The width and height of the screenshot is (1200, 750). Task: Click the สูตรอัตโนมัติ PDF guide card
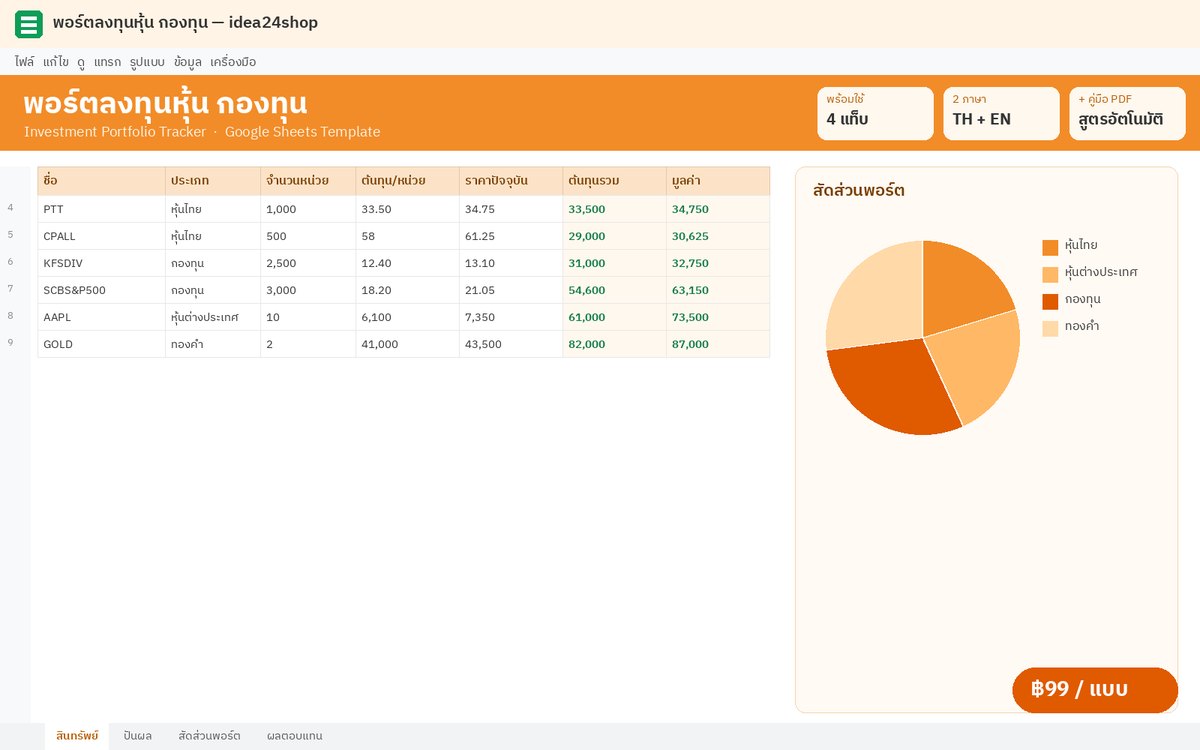coord(1127,113)
